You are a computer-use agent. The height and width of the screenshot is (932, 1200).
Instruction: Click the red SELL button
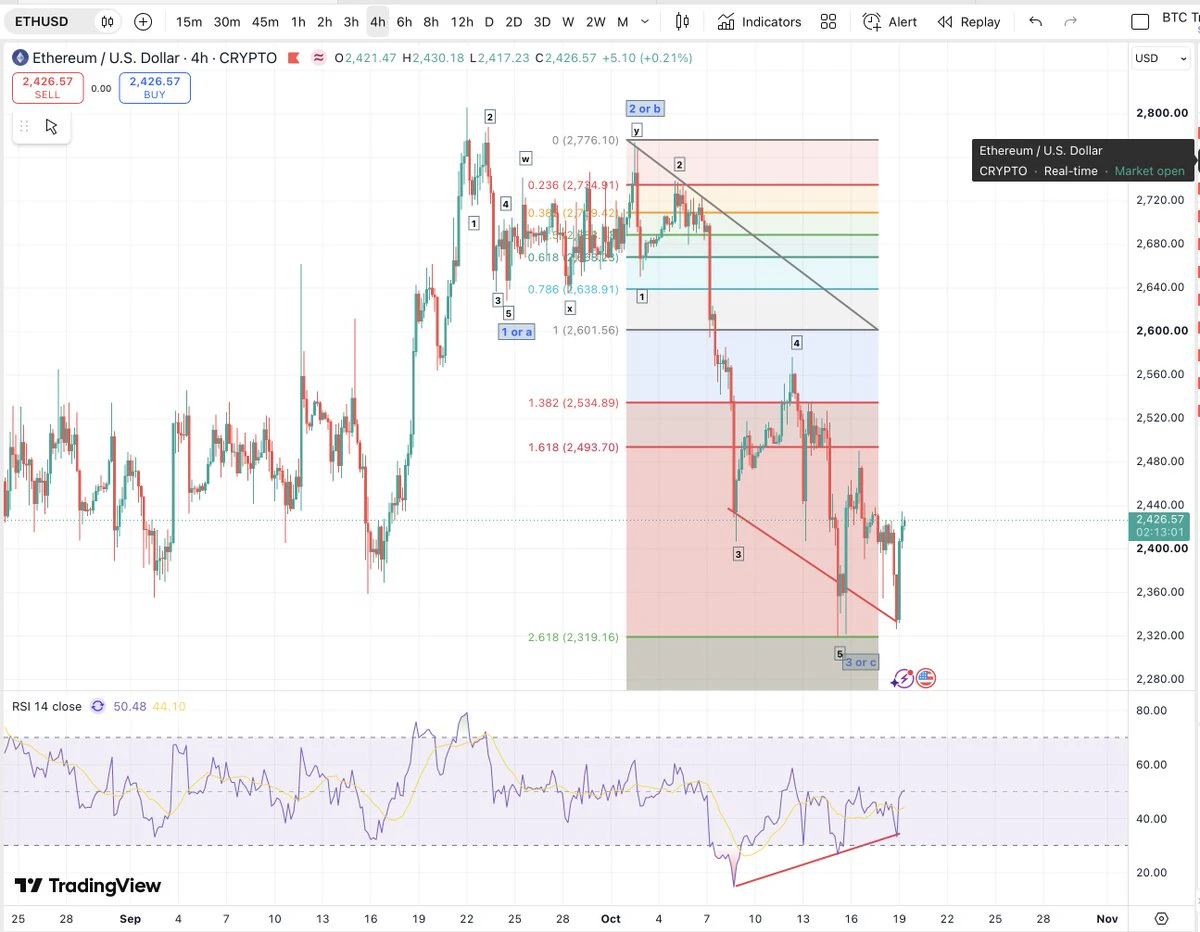47,88
